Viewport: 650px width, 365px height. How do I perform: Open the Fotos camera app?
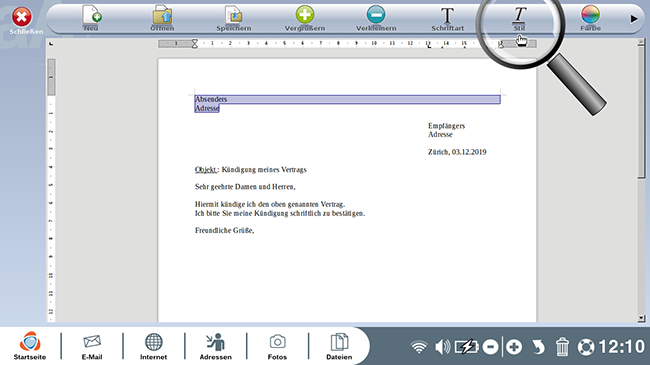point(277,345)
